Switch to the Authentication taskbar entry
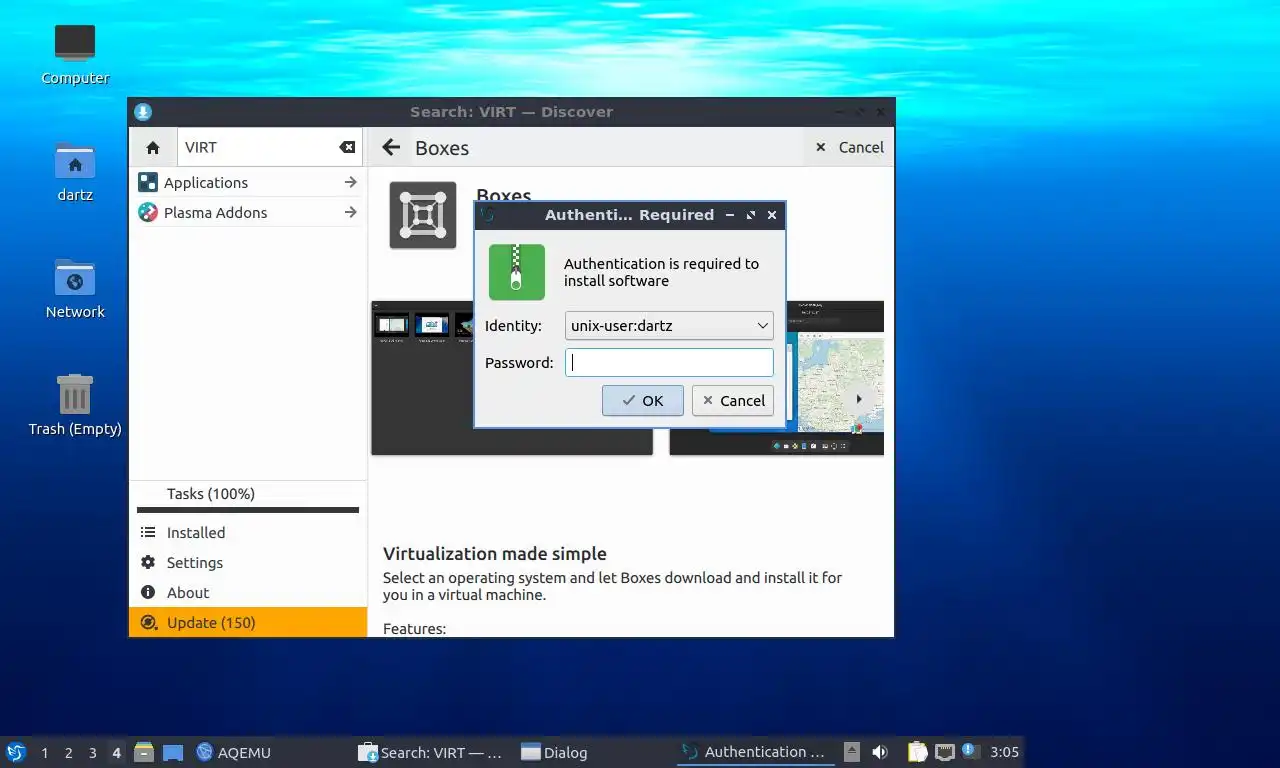Screen dimensions: 1280x768 point(755,752)
